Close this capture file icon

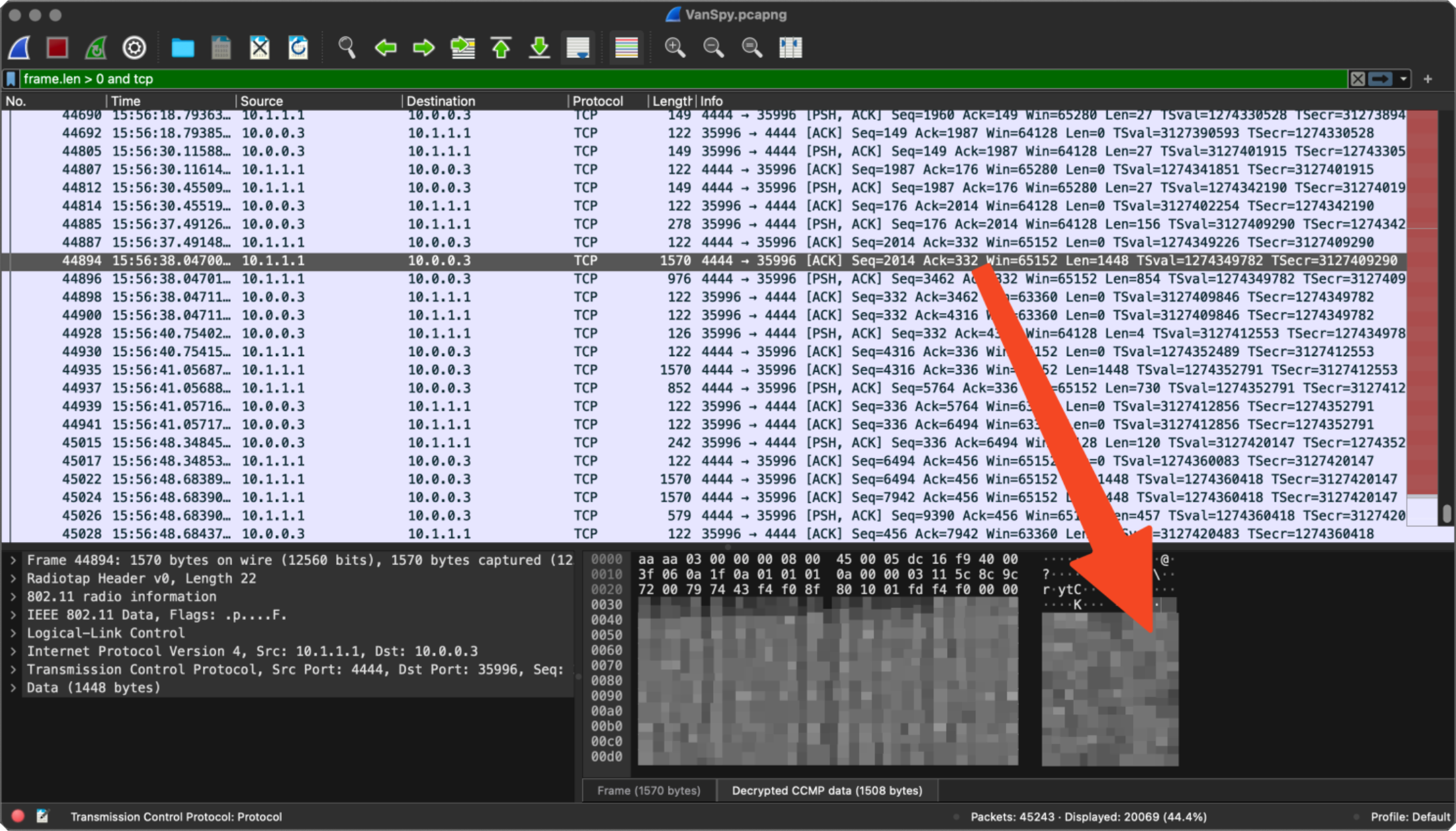[260, 48]
